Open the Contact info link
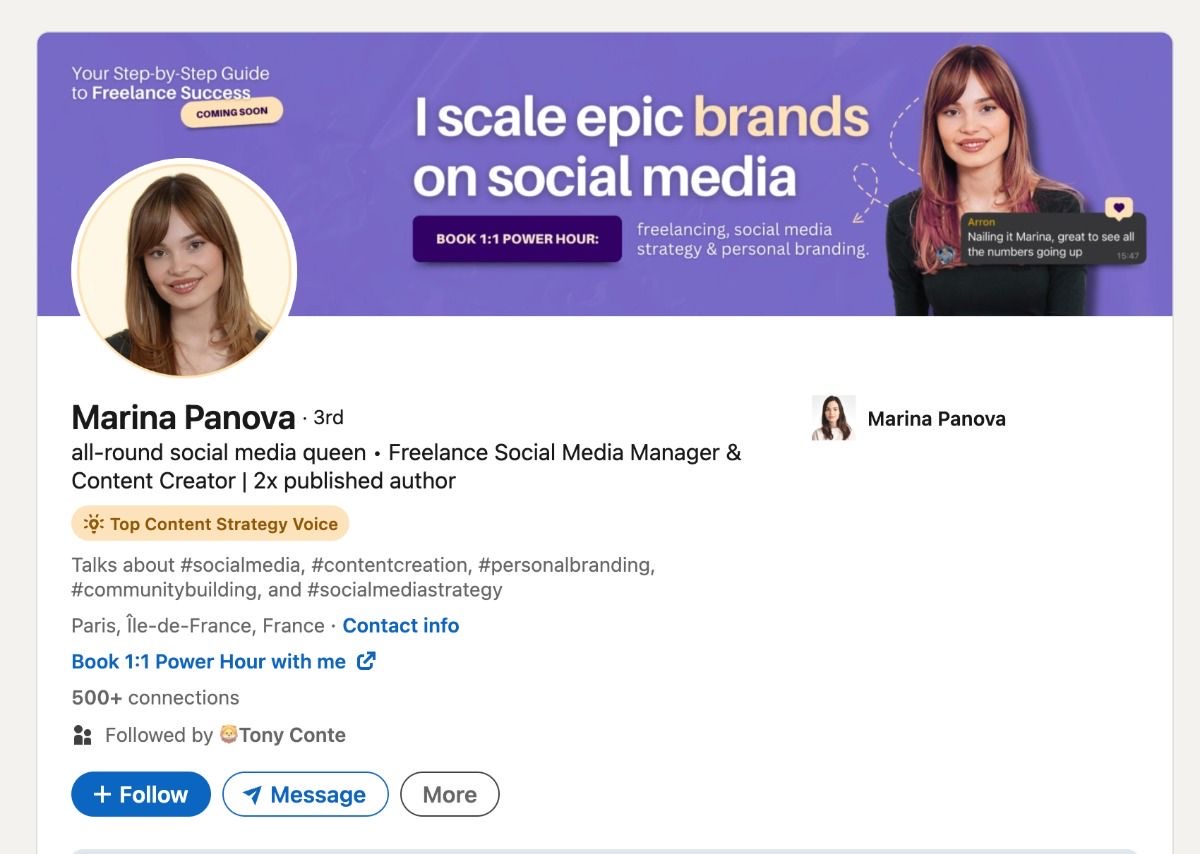Screen dimensions: 1200x854 401,626
